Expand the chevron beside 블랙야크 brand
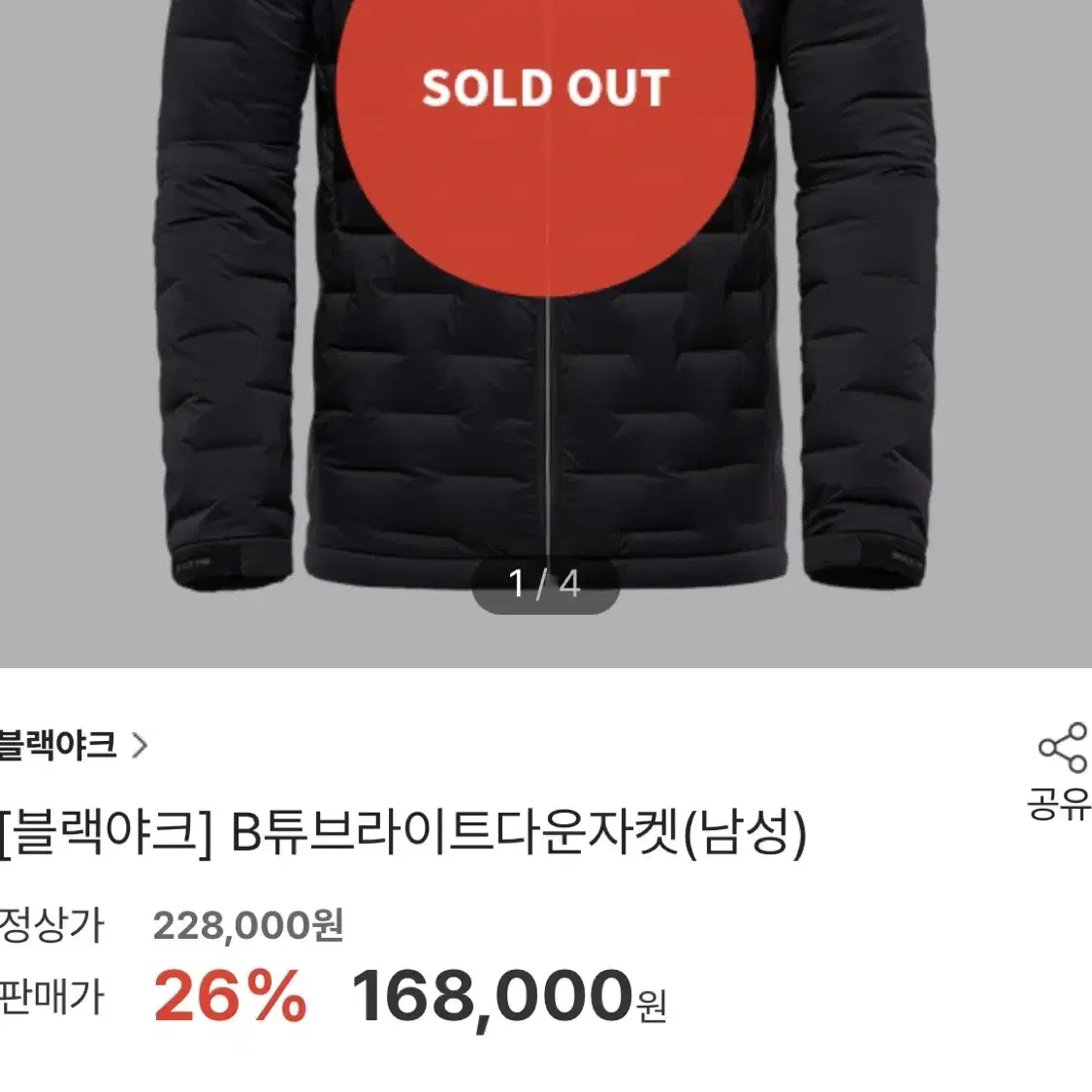Viewport: 1092px width, 1092px height. 140,746
